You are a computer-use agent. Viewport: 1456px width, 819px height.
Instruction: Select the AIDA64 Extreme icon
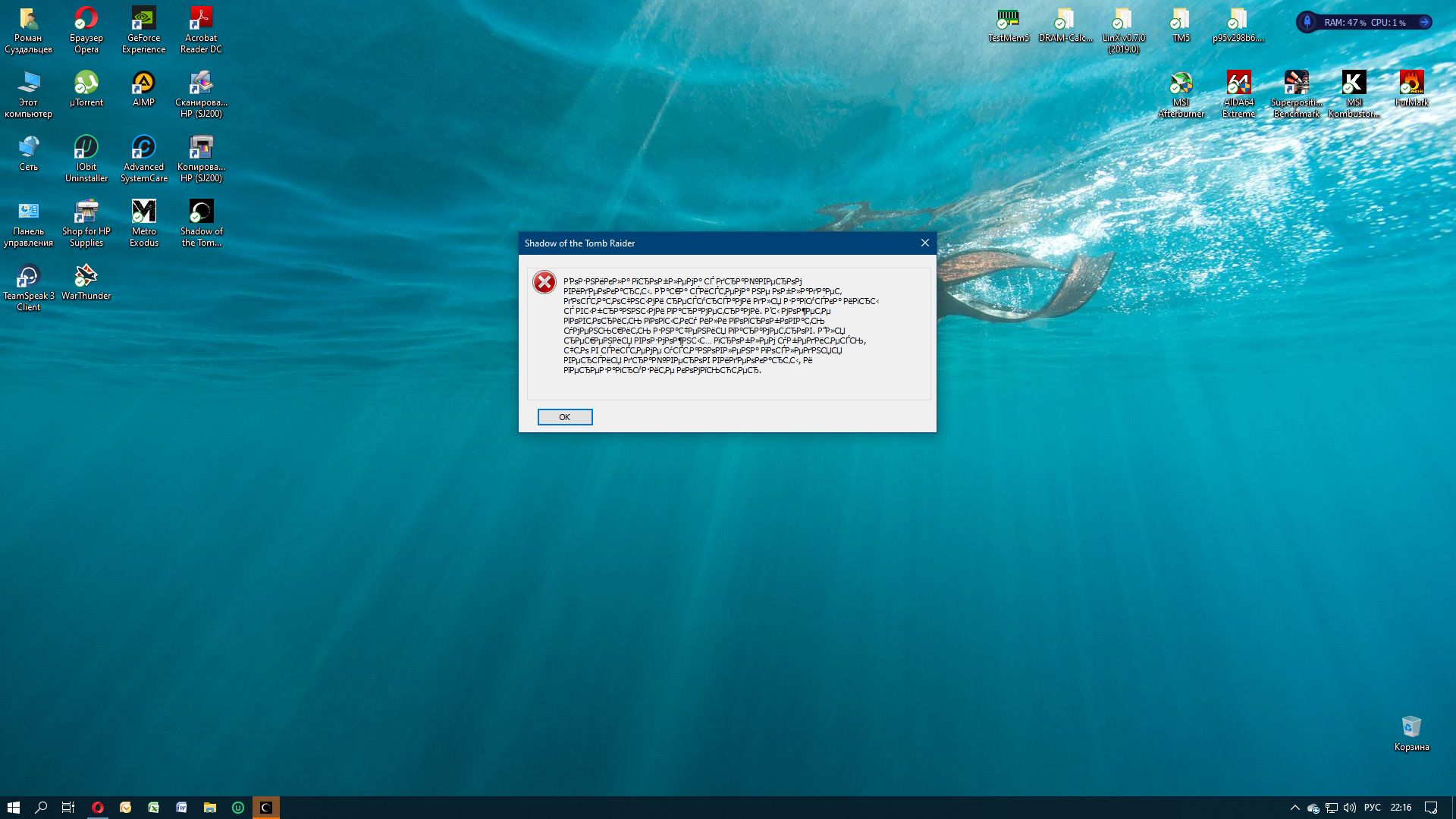[1238, 93]
